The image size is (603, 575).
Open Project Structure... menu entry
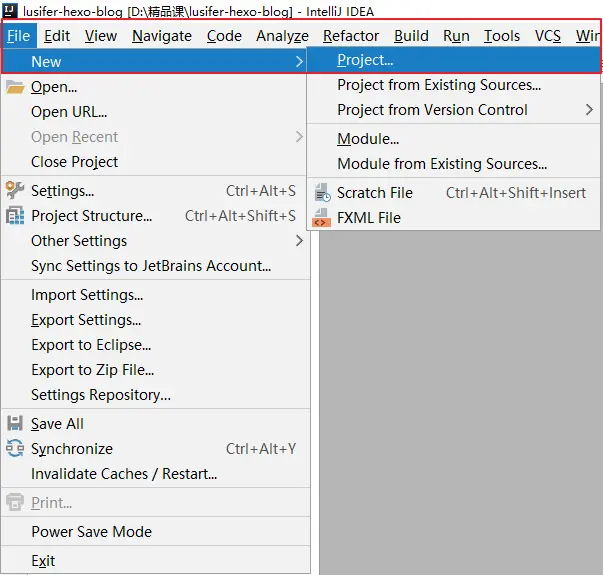coord(154,215)
